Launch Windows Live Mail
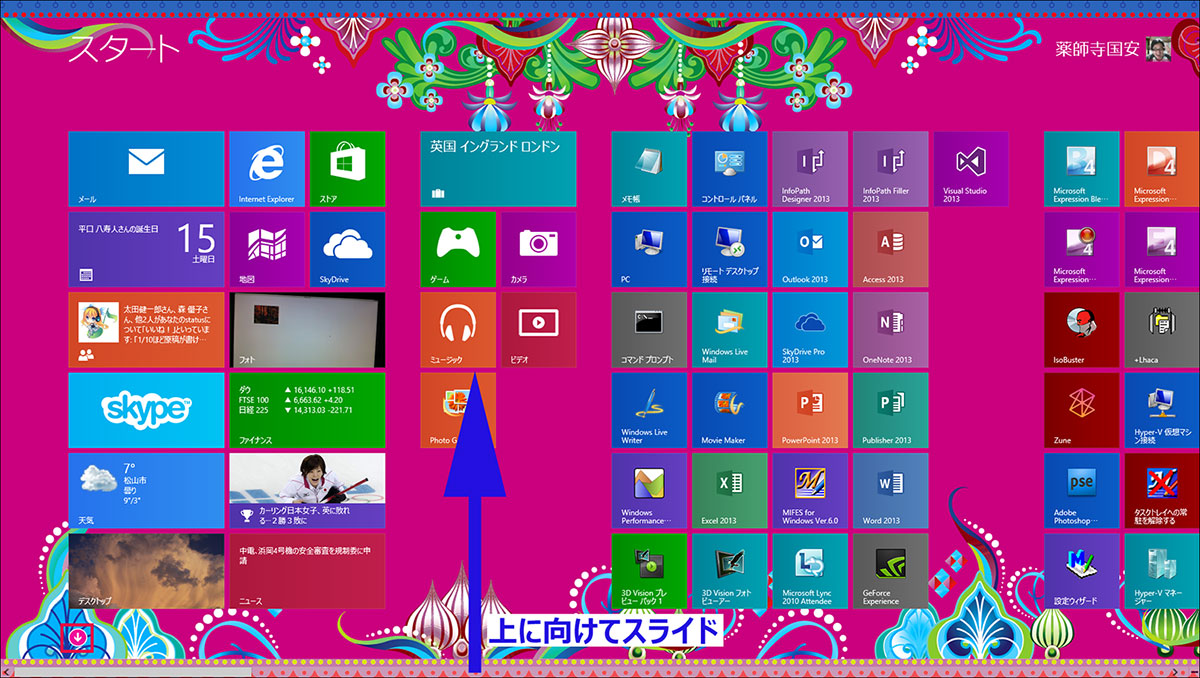1200x678 pixels. (729, 329)
